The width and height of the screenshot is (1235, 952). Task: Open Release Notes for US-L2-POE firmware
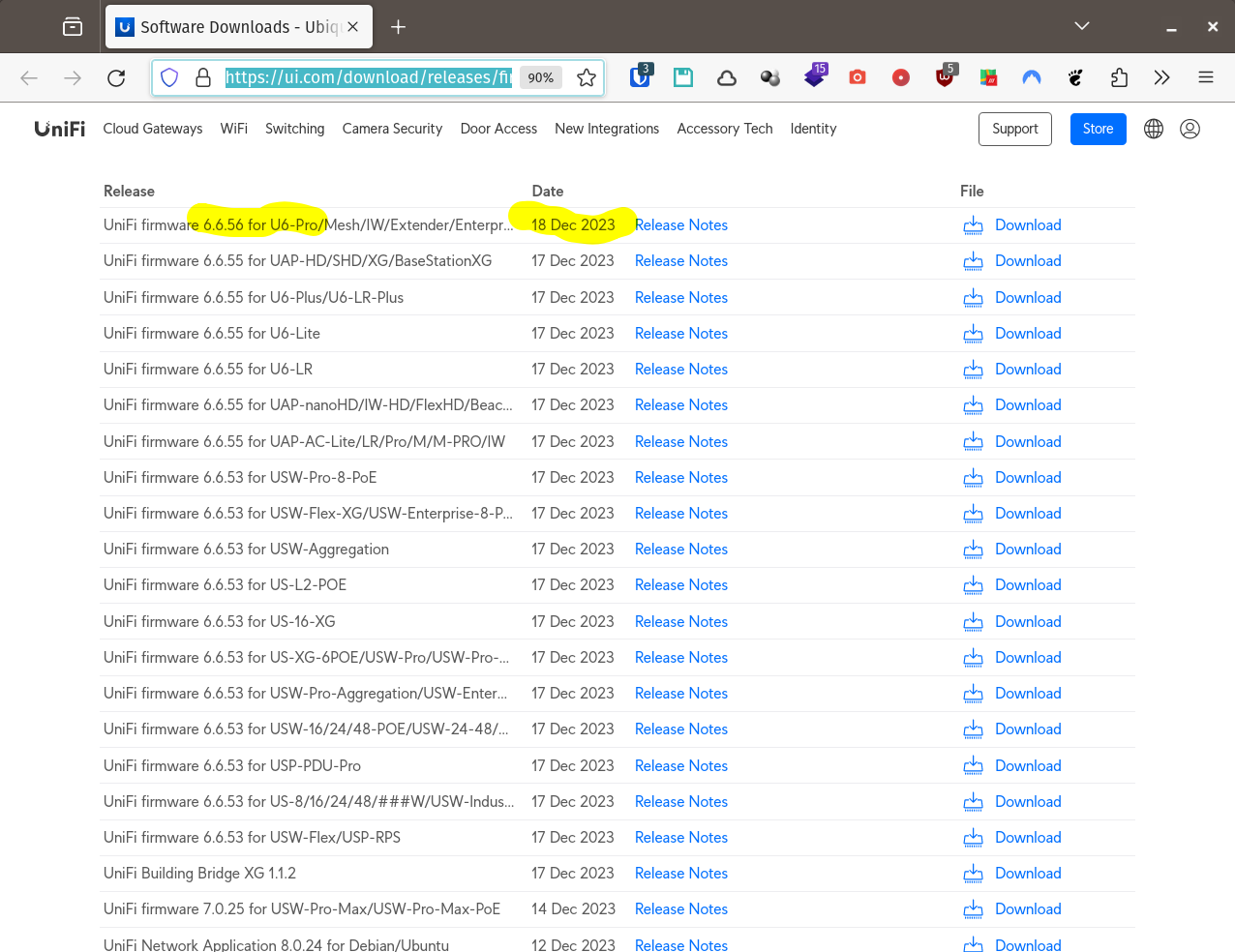tap(681, 585)
